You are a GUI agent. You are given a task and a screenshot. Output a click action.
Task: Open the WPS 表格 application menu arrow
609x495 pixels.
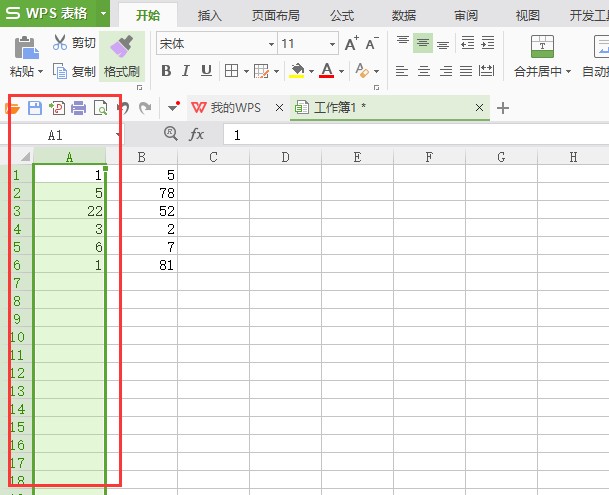(x=102, y=14)
